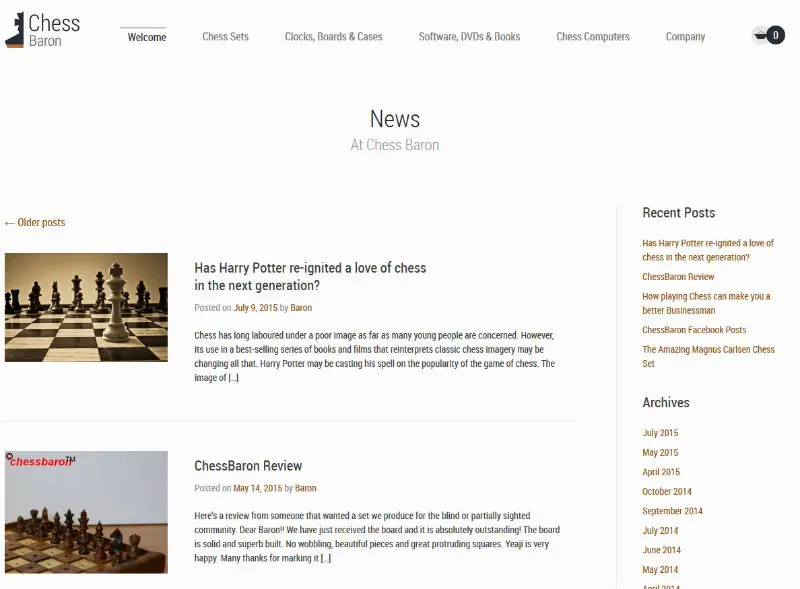The image size is (800, 589).
Task: Open the ChessBaron Review post title
Action: pyautogui.click(x=248, y=466)
